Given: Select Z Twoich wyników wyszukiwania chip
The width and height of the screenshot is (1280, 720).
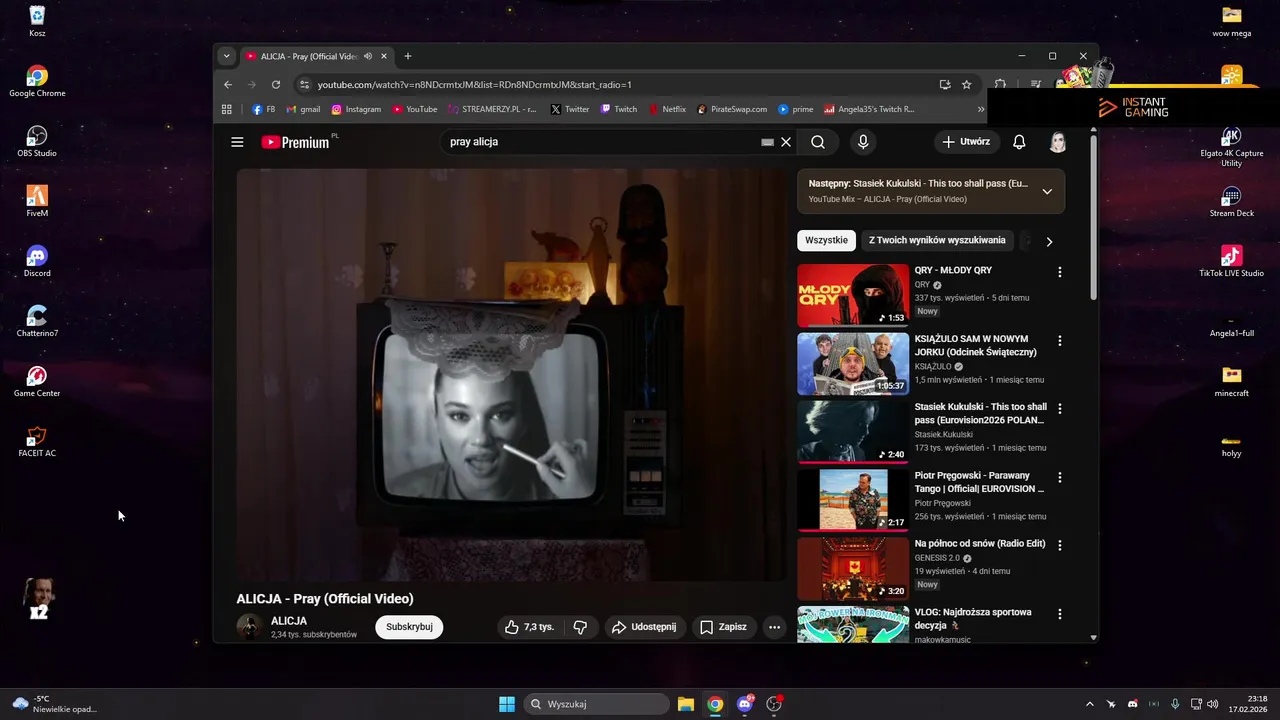Looking at the screenshot, I should click(937, 240).
